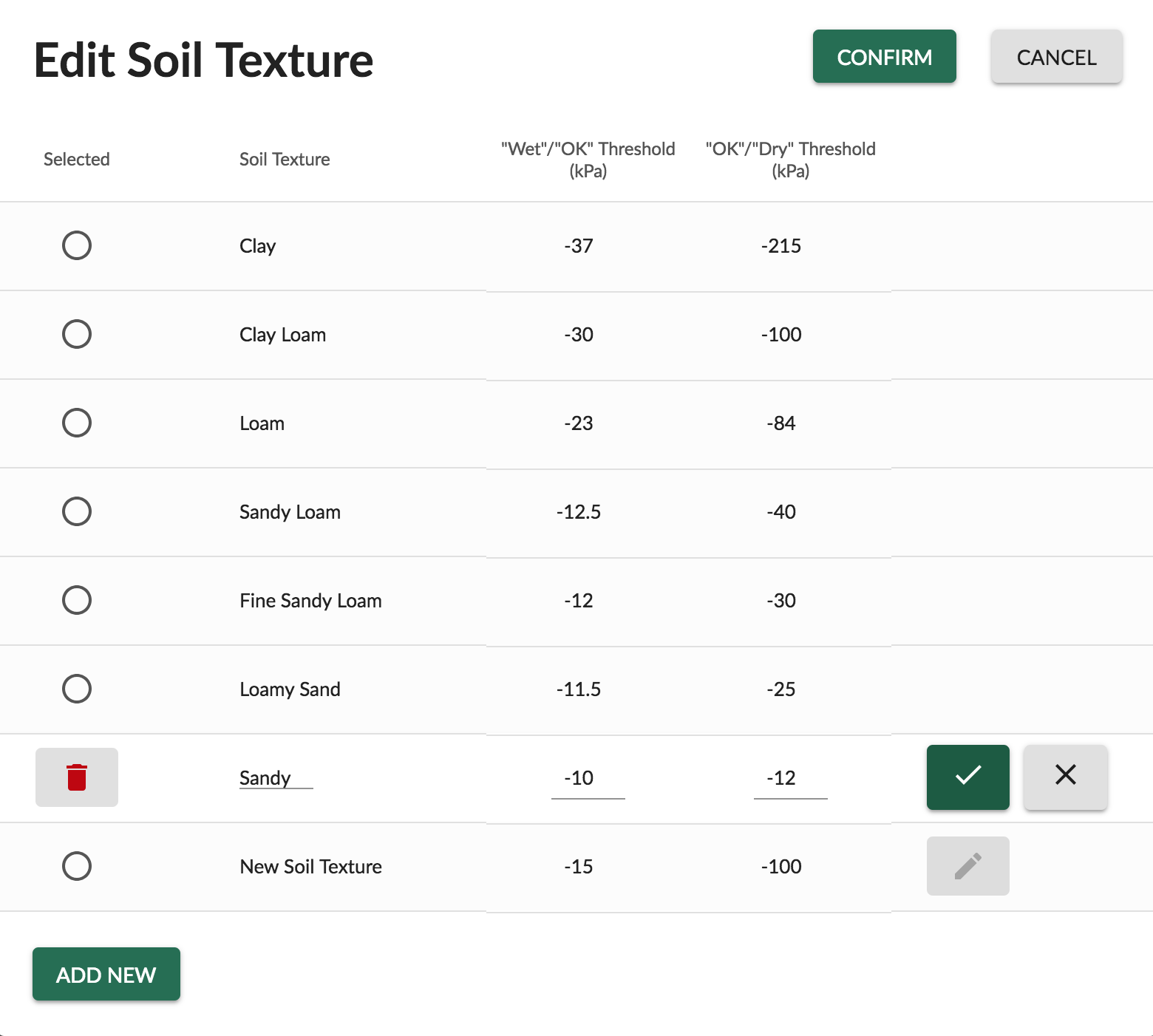Edit the Sandy OK/Dry threshold field
The image size is (1153, 1036).
(790, 778)
